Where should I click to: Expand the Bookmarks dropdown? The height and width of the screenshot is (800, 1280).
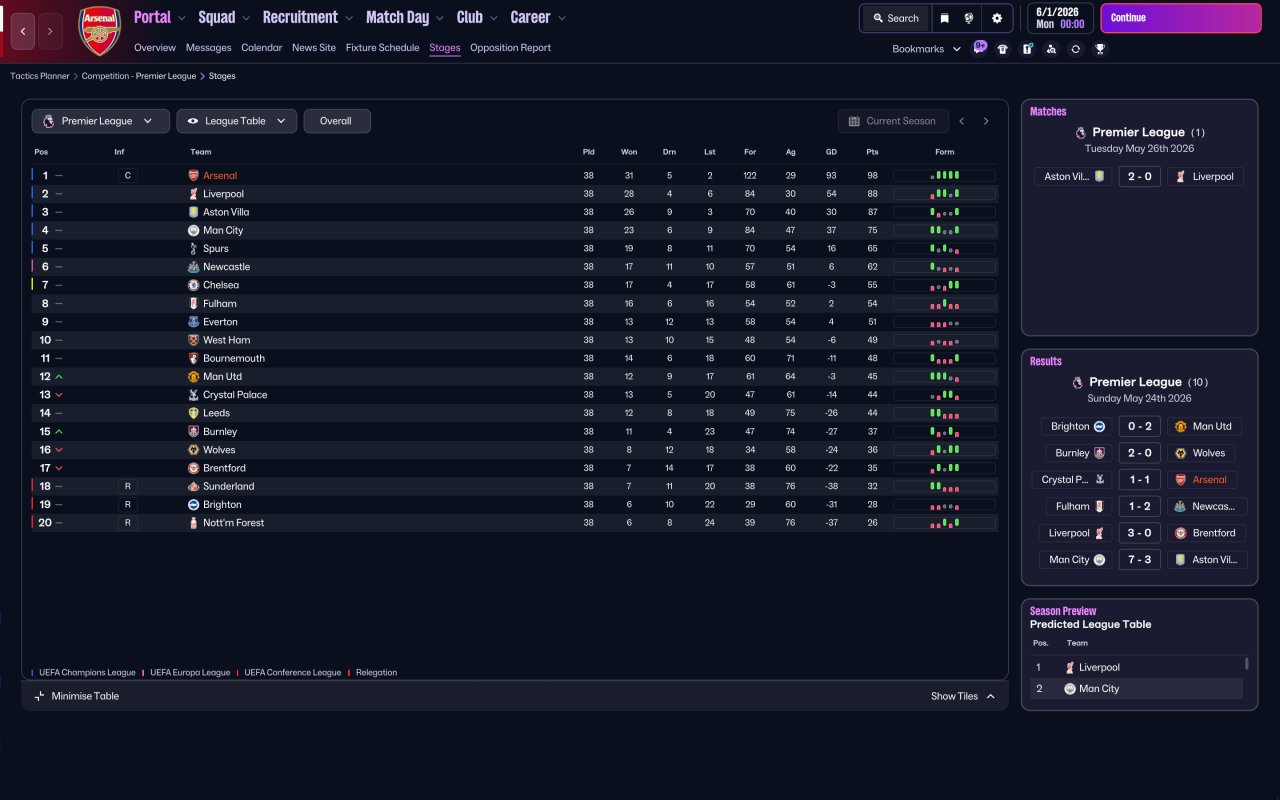click(927, 49)
